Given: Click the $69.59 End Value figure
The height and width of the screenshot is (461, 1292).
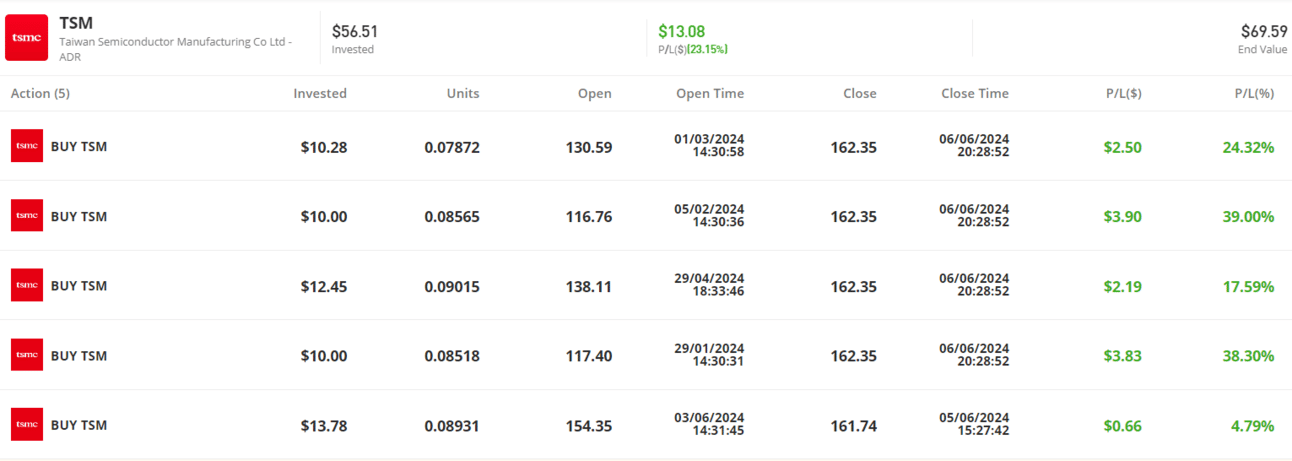Looking at the screenshot, I should point(1264,31).
